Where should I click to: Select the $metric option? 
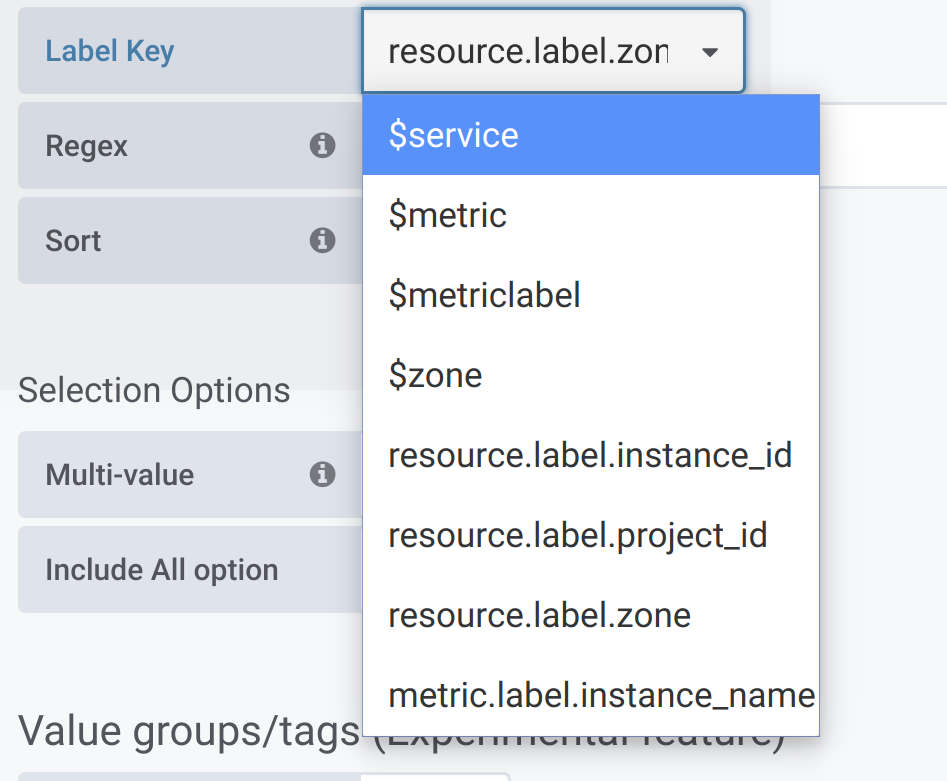[x=447, y=214]
